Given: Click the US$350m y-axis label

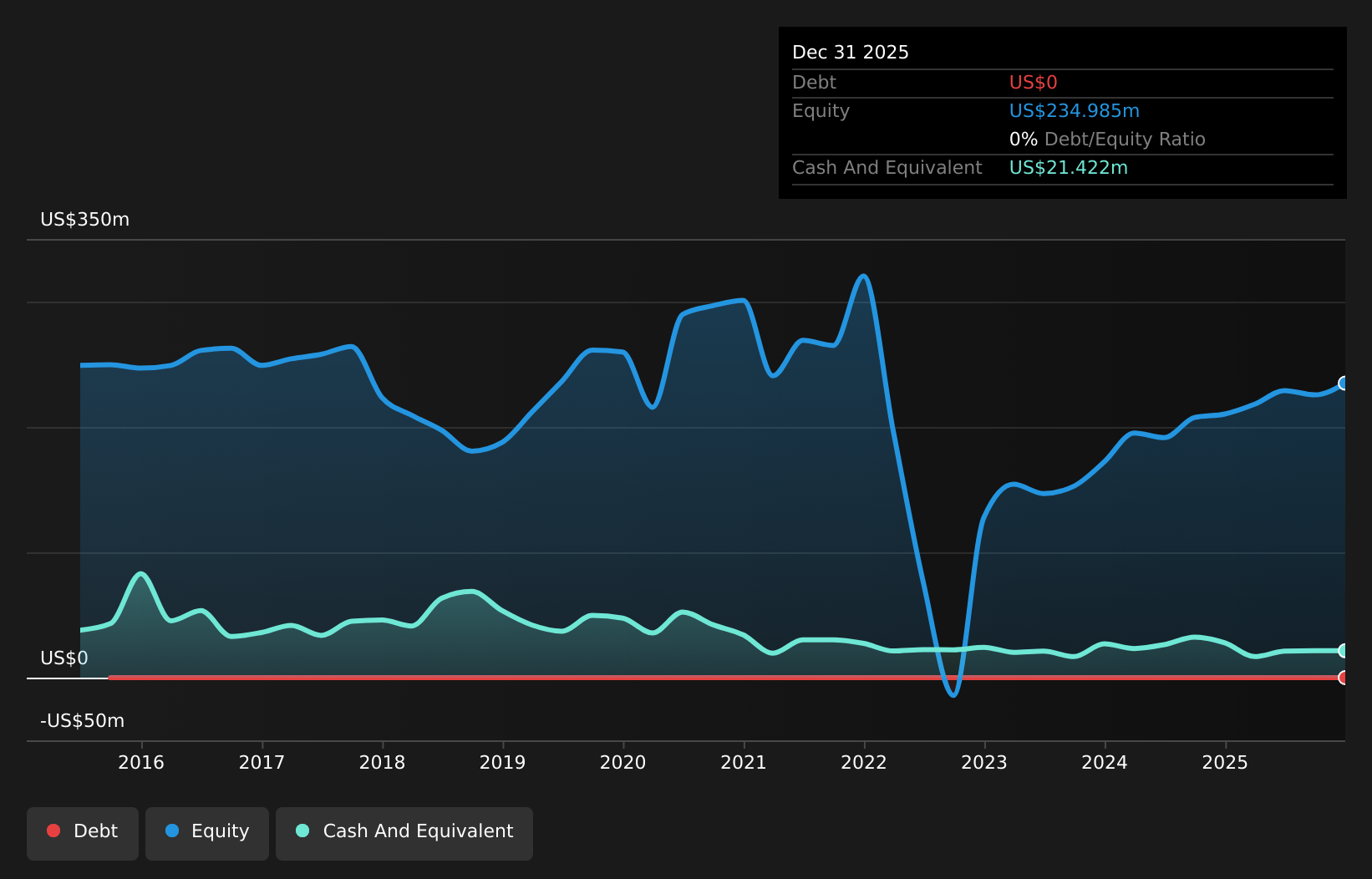Looking at the screenshot, I should coord(84,220).
